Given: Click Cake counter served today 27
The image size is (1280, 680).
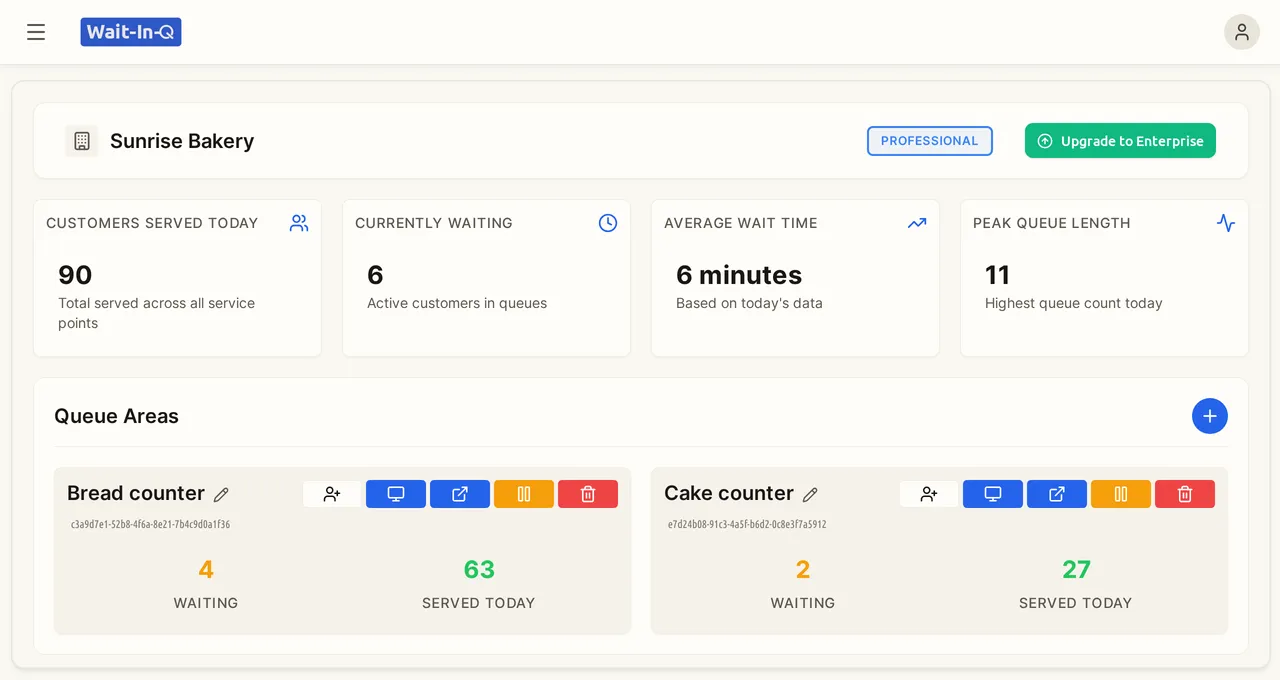Looking at the screenshot, I should click(x=1076, y=570).
